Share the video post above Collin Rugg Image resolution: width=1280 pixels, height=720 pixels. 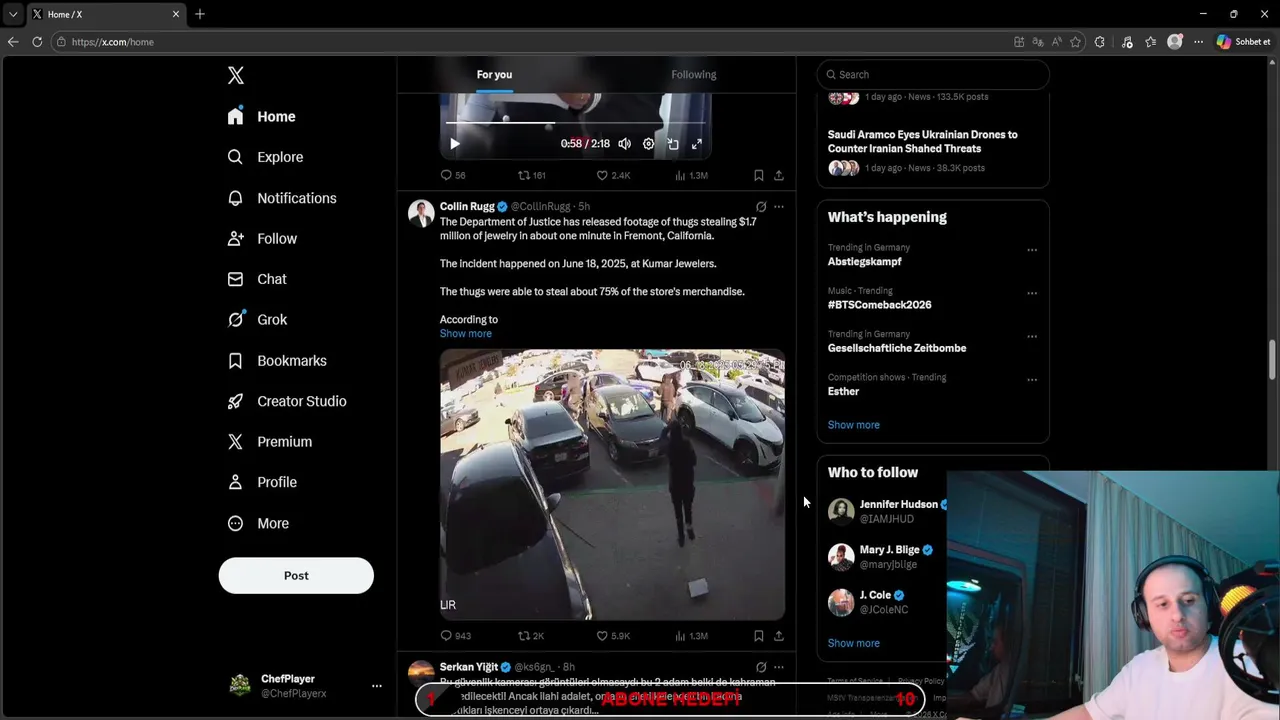pos(778,175)
